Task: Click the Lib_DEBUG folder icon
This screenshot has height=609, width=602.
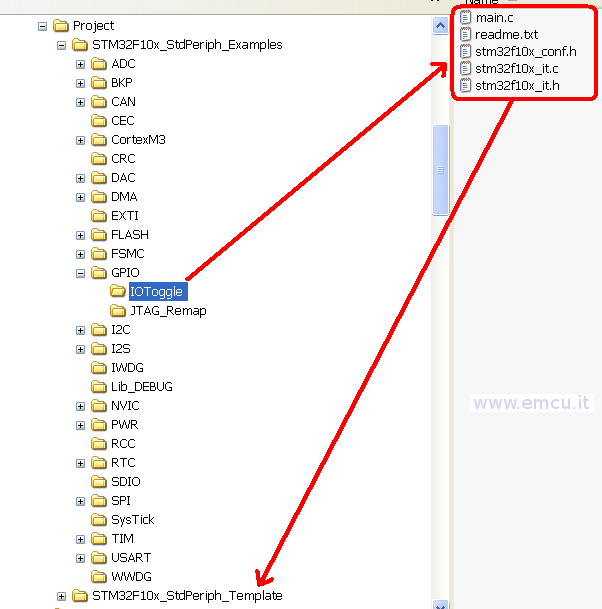Action: click(x=99, y=386)
